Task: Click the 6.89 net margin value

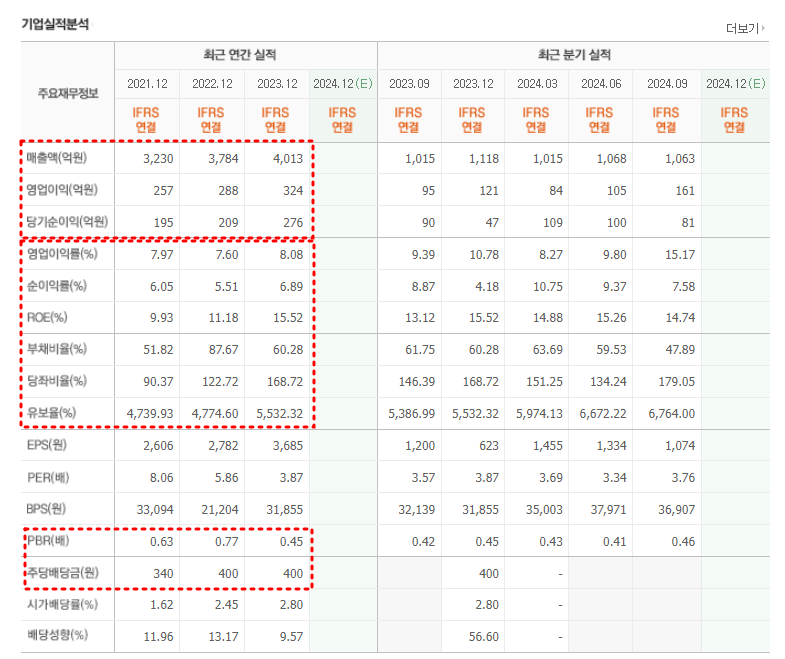Action: (291, 287)
